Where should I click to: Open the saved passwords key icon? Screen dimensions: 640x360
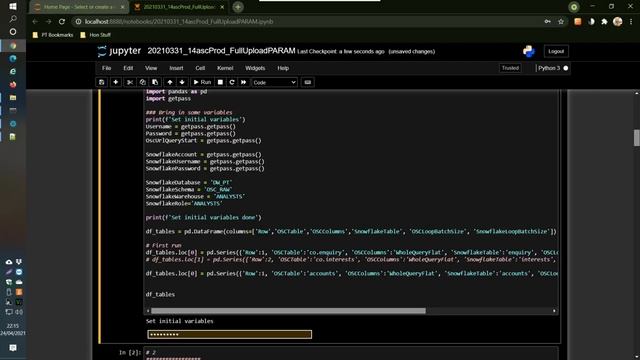click(547, 22)
